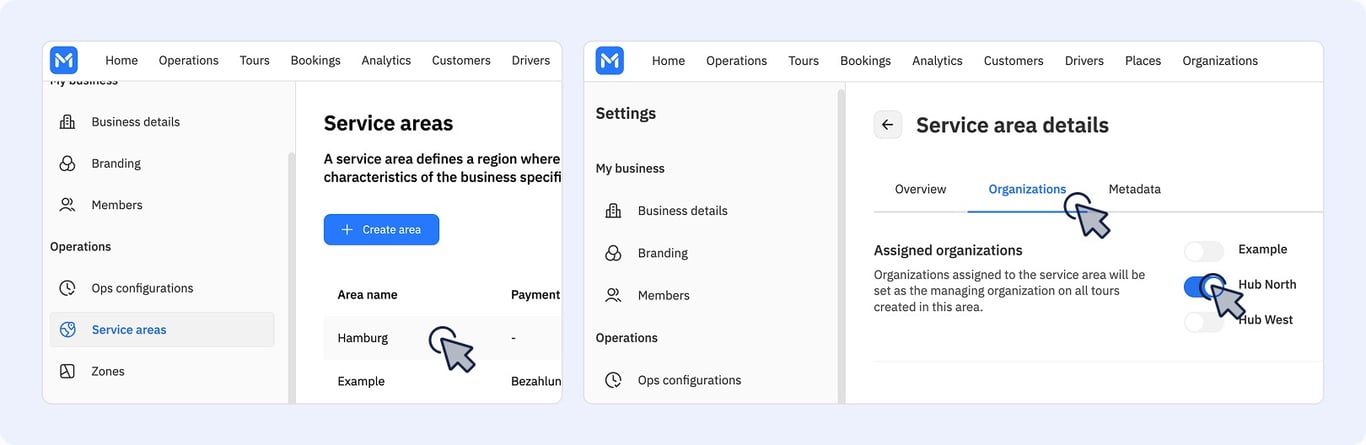1366x445 pixels.
Task: Disable the Hub North organization toggle
Action: [1204, 287]
